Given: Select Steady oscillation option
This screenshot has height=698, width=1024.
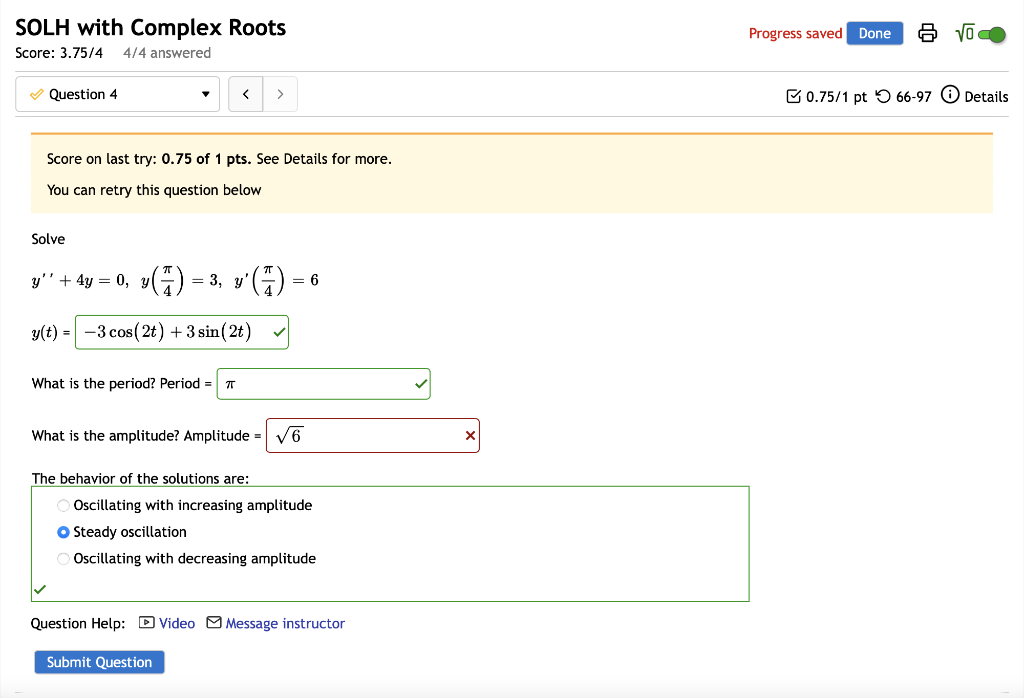Looking at the screenshot, I should coord(63,532).
